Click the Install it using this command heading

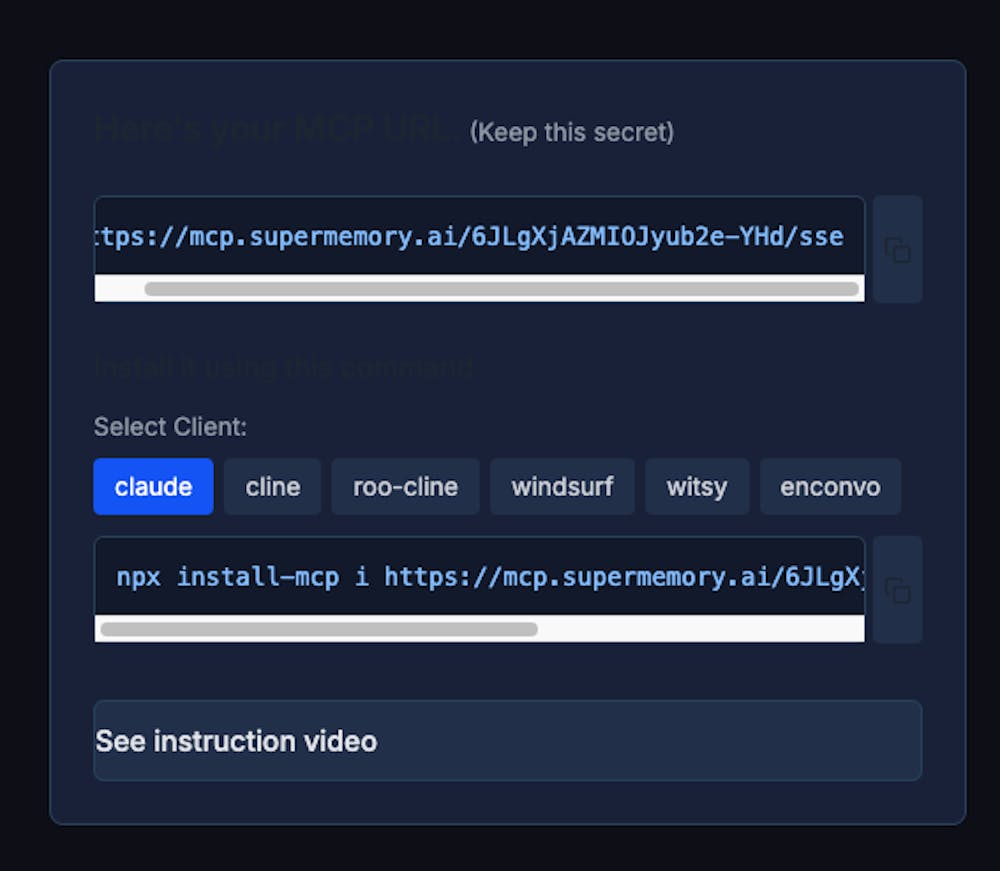[x=284, y=367]
